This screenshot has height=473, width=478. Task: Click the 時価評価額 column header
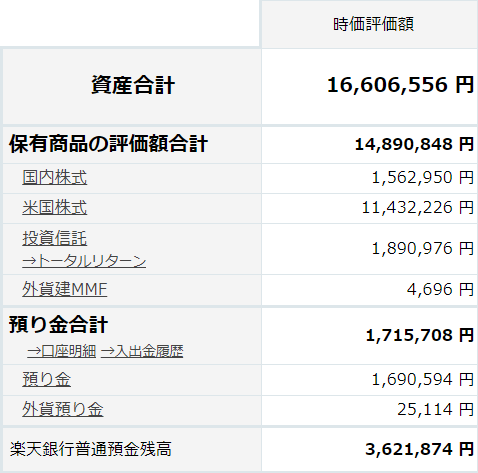(373, 24)
